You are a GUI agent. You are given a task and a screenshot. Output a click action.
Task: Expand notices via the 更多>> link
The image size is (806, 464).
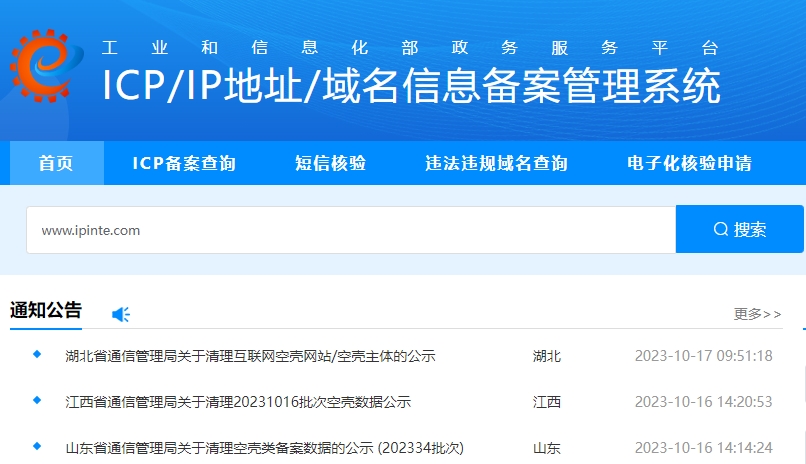point(757,314)
